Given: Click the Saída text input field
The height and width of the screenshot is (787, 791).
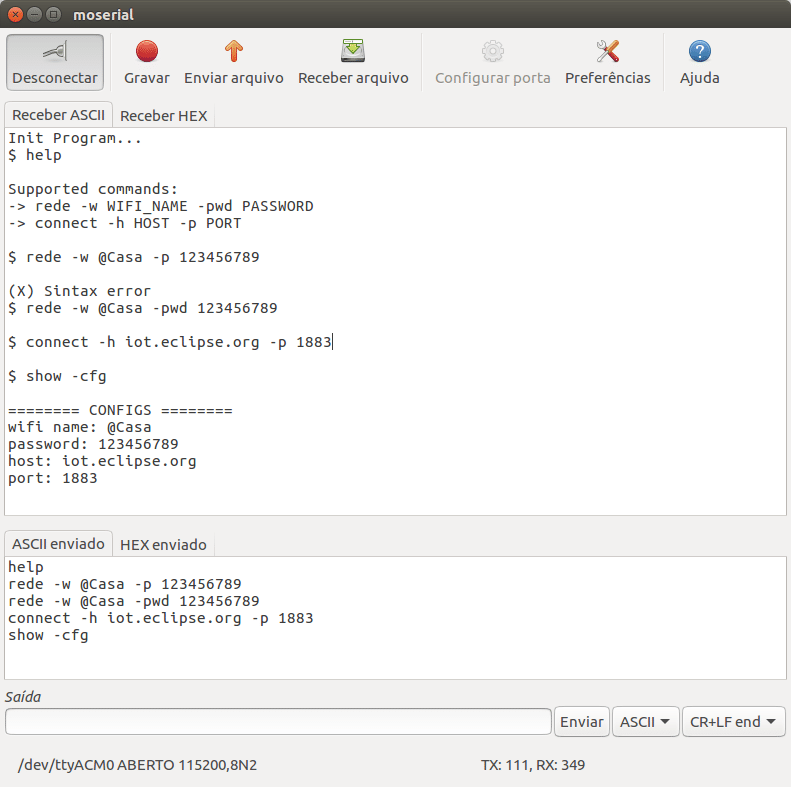Looking at the screenshot, I should click(278, 722).
